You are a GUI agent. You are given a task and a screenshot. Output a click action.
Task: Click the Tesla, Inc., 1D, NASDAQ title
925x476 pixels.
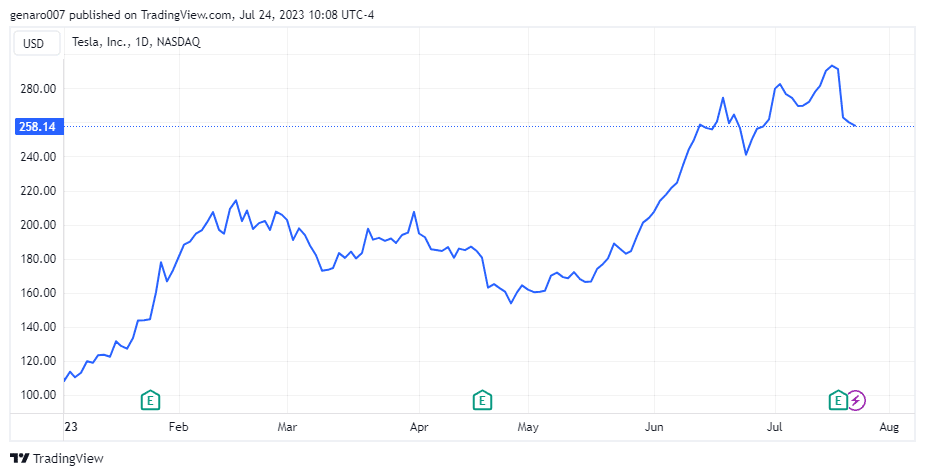136,42
